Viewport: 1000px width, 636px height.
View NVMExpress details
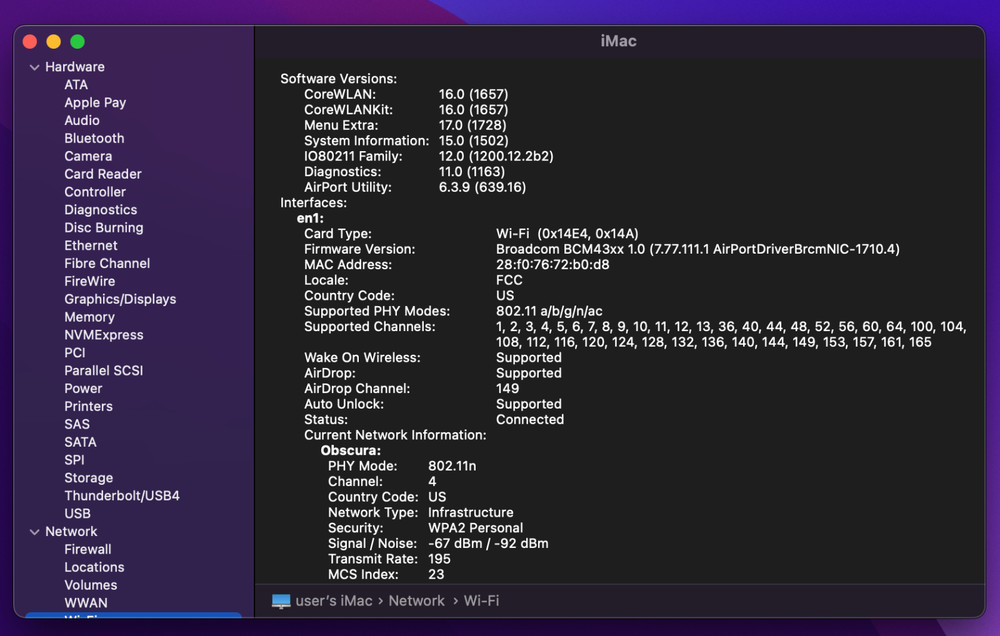coord(104,335)
